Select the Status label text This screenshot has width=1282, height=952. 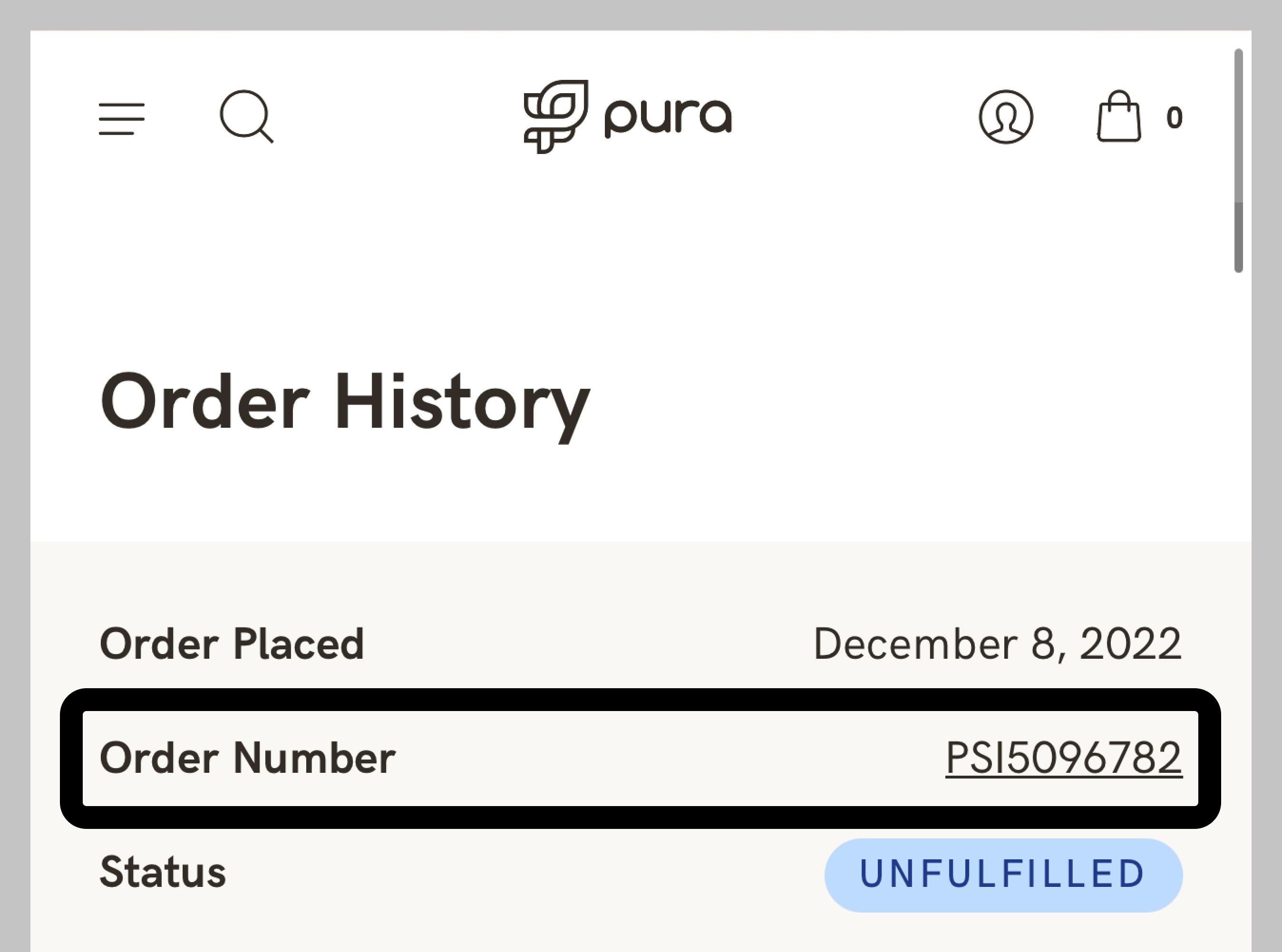tap(163, 871)
